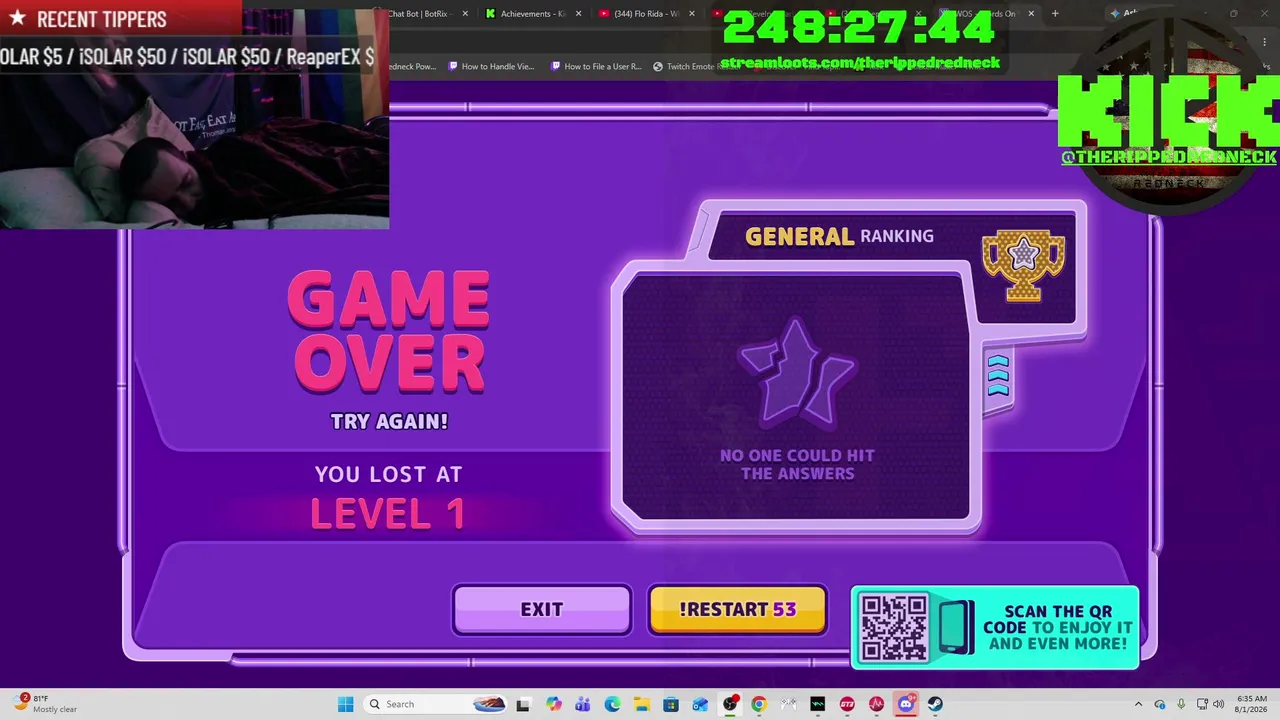Open the red GT3 app taskbar icon
This screenshot has height=720, width=1280.
pyautogui.click(x=847, y=704)
